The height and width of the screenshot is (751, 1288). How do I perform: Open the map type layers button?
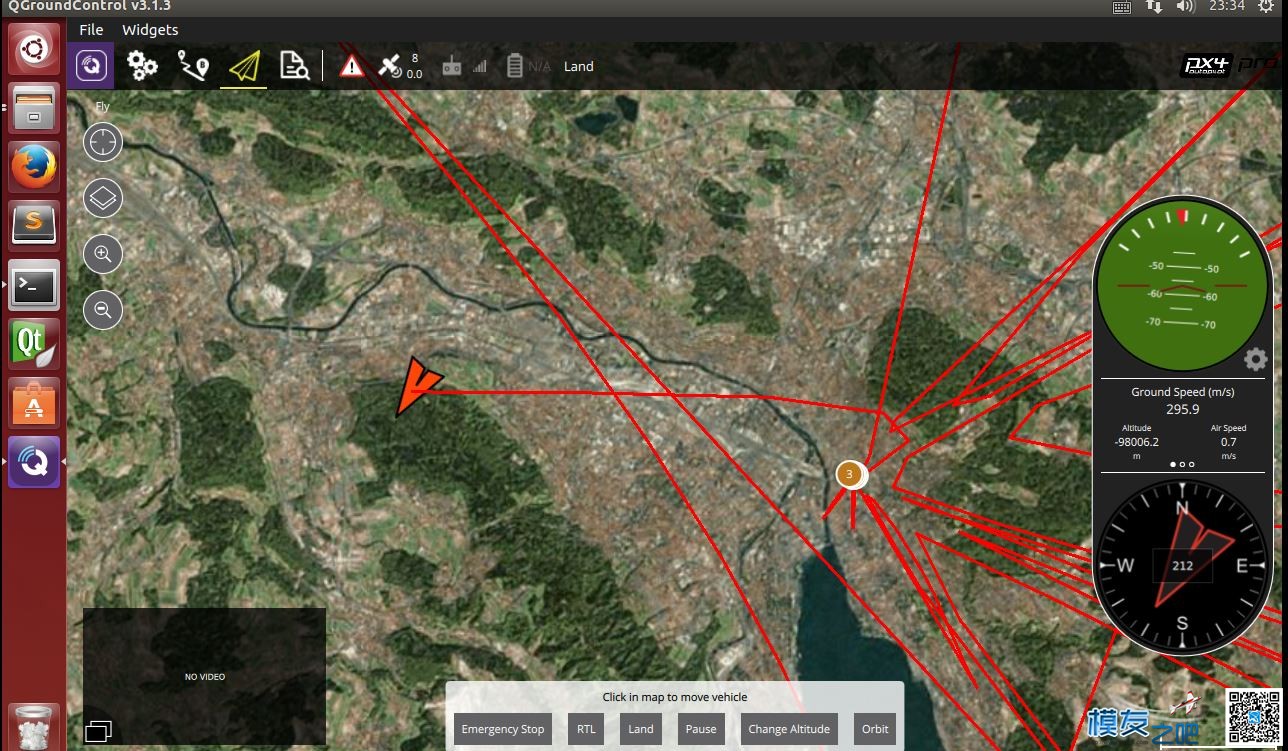click(x=103, y=198)
